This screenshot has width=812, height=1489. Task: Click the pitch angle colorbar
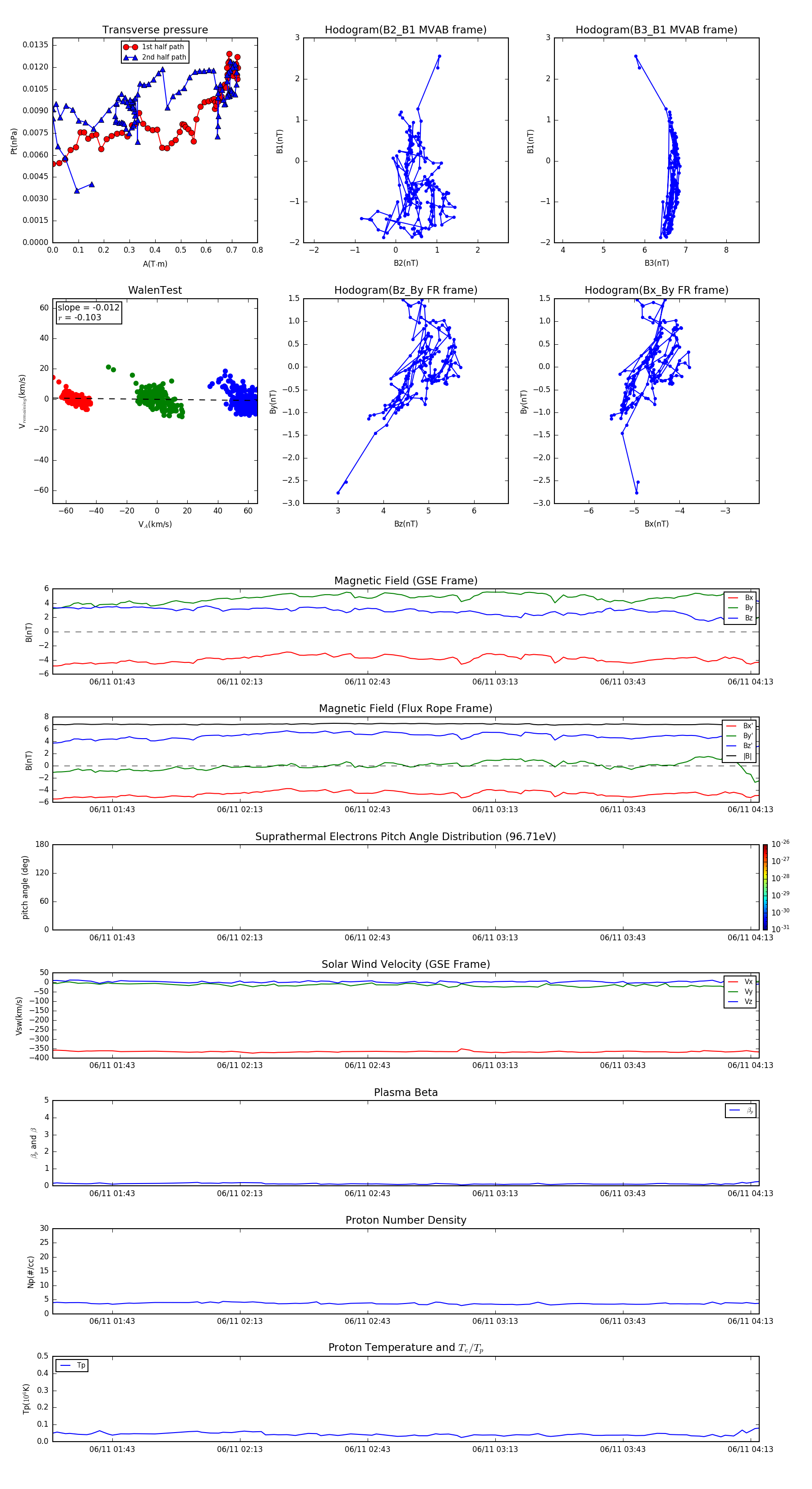(x=765, y=887)
